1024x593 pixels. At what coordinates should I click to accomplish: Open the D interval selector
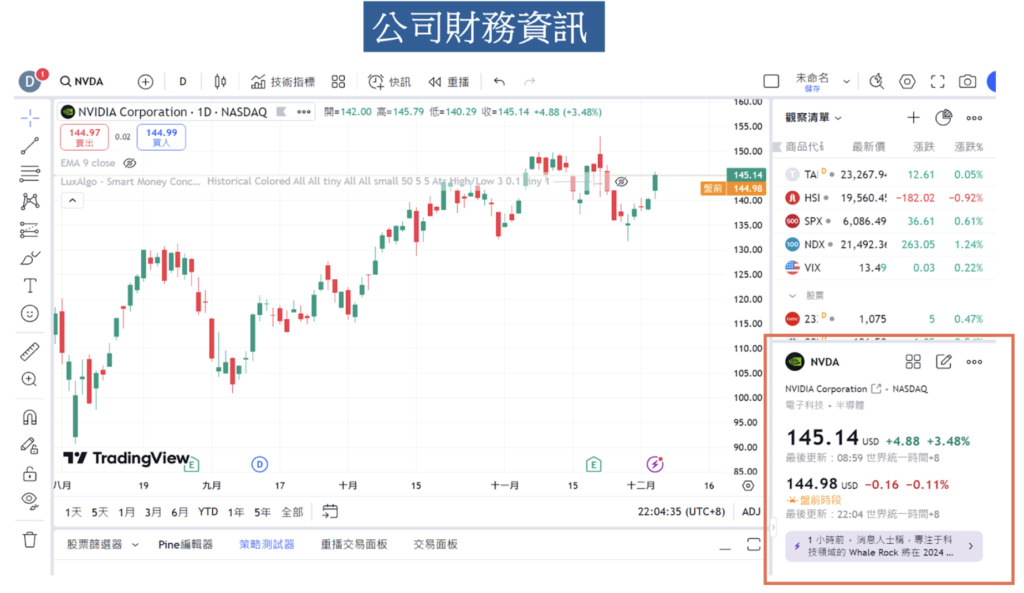click(183, 82)
